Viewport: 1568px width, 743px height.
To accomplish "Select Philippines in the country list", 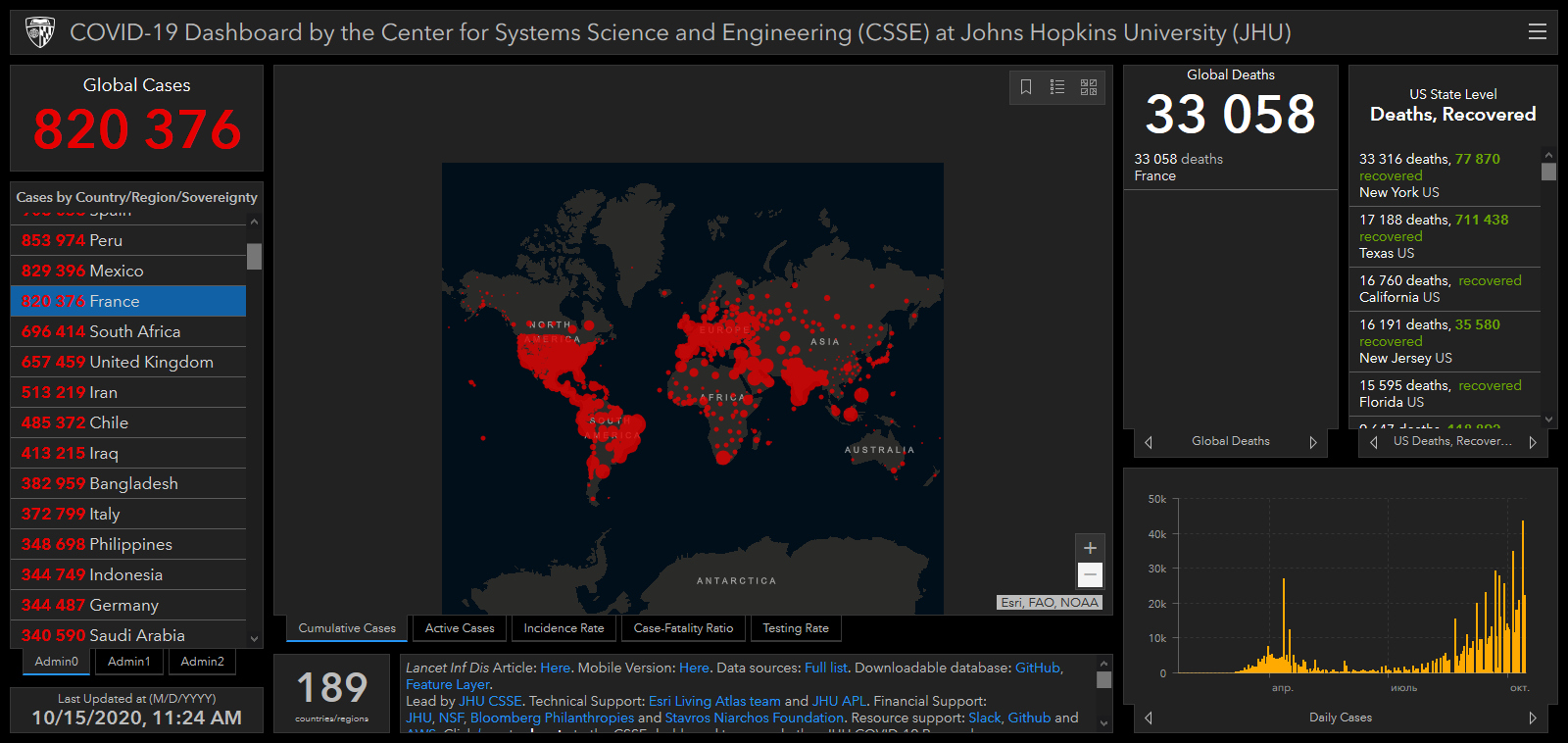I will [128, 544].
